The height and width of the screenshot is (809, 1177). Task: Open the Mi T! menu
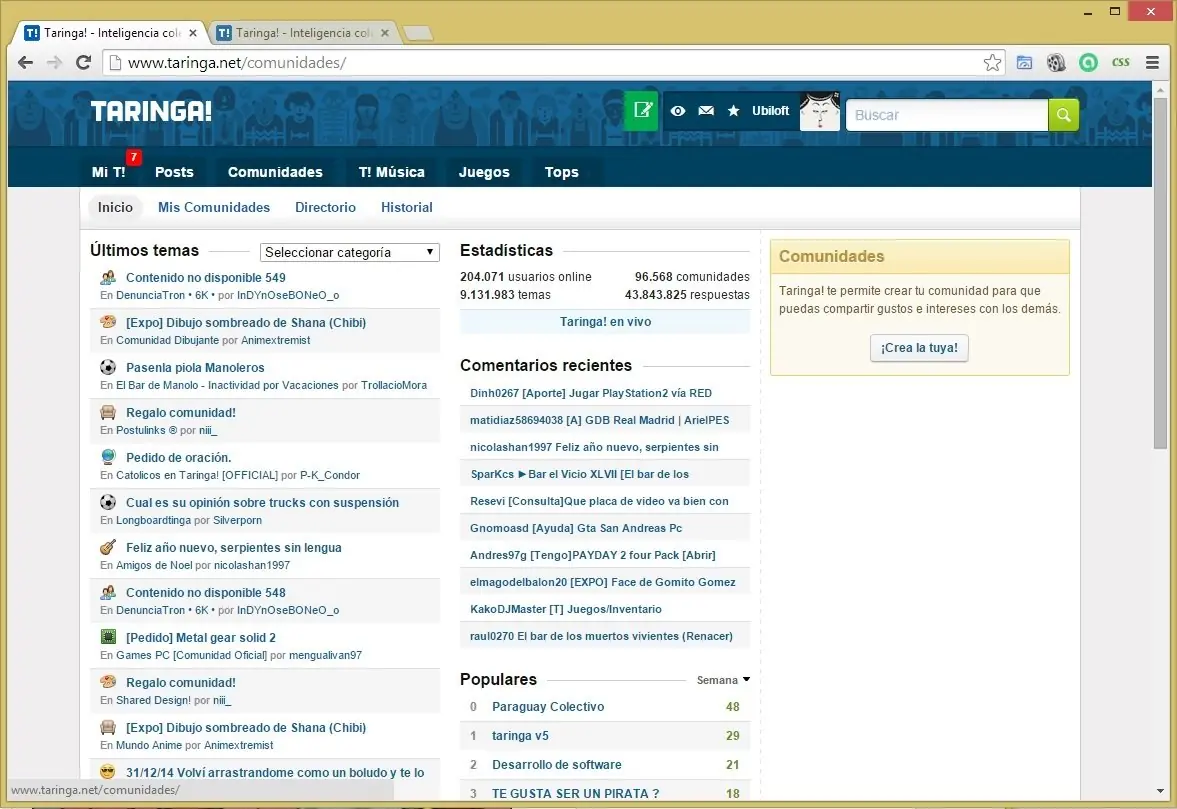[109, 172]
